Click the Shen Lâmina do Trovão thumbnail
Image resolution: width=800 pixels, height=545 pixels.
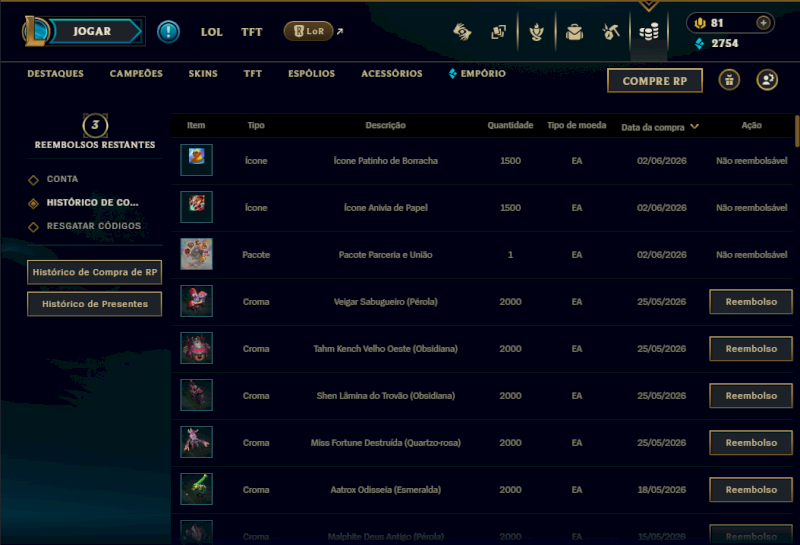tap(196, 395)
